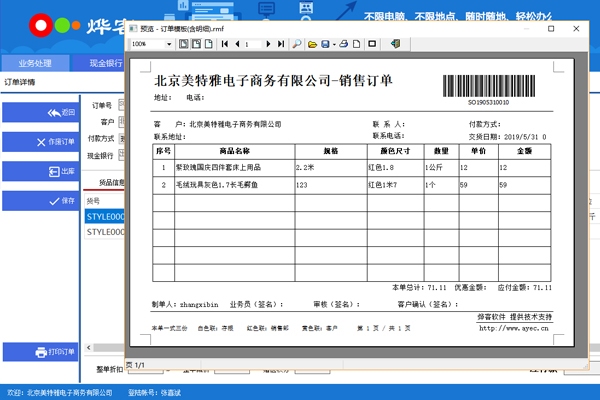Save the report with the disk icon
This screenshot has width=600, height=400.
pos(325,44)
